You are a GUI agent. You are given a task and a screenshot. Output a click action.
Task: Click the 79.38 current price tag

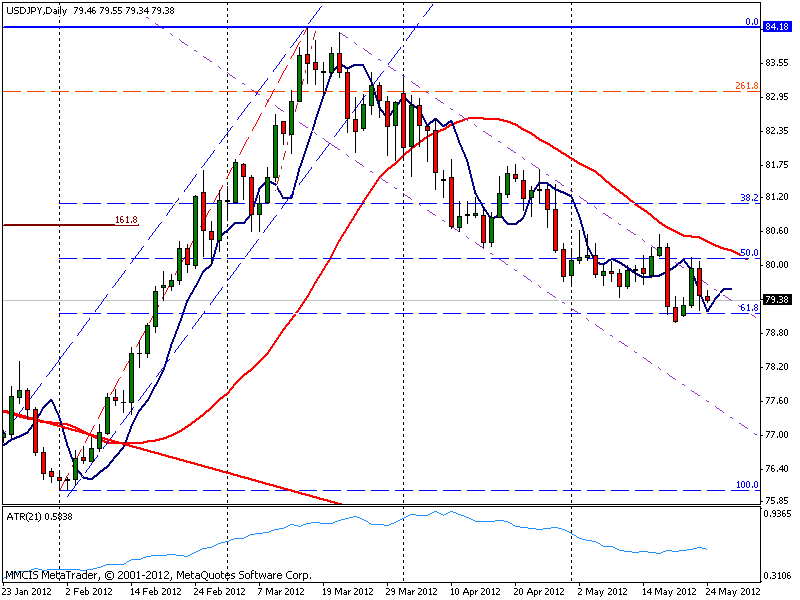click(x=777, y=299)
